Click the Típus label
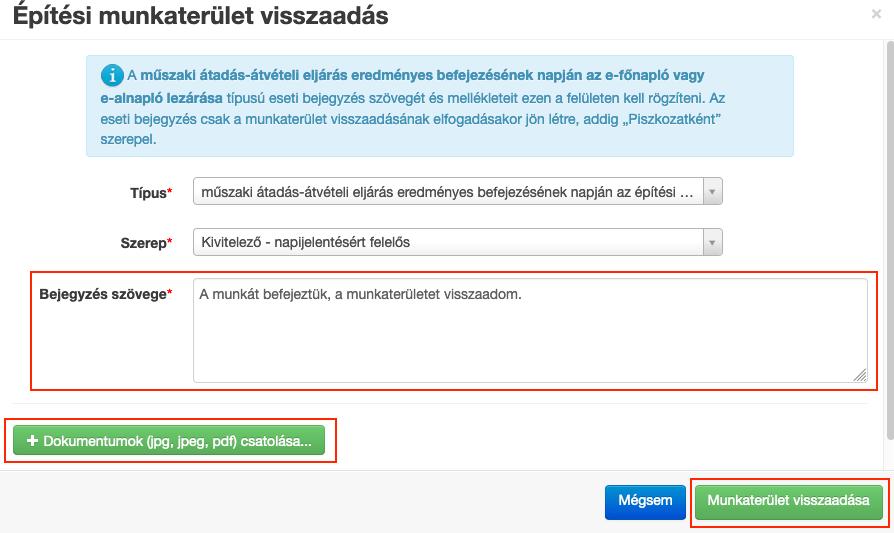This screenshot has width=894, height=533. pyautogui.click(x=151, y=193)
